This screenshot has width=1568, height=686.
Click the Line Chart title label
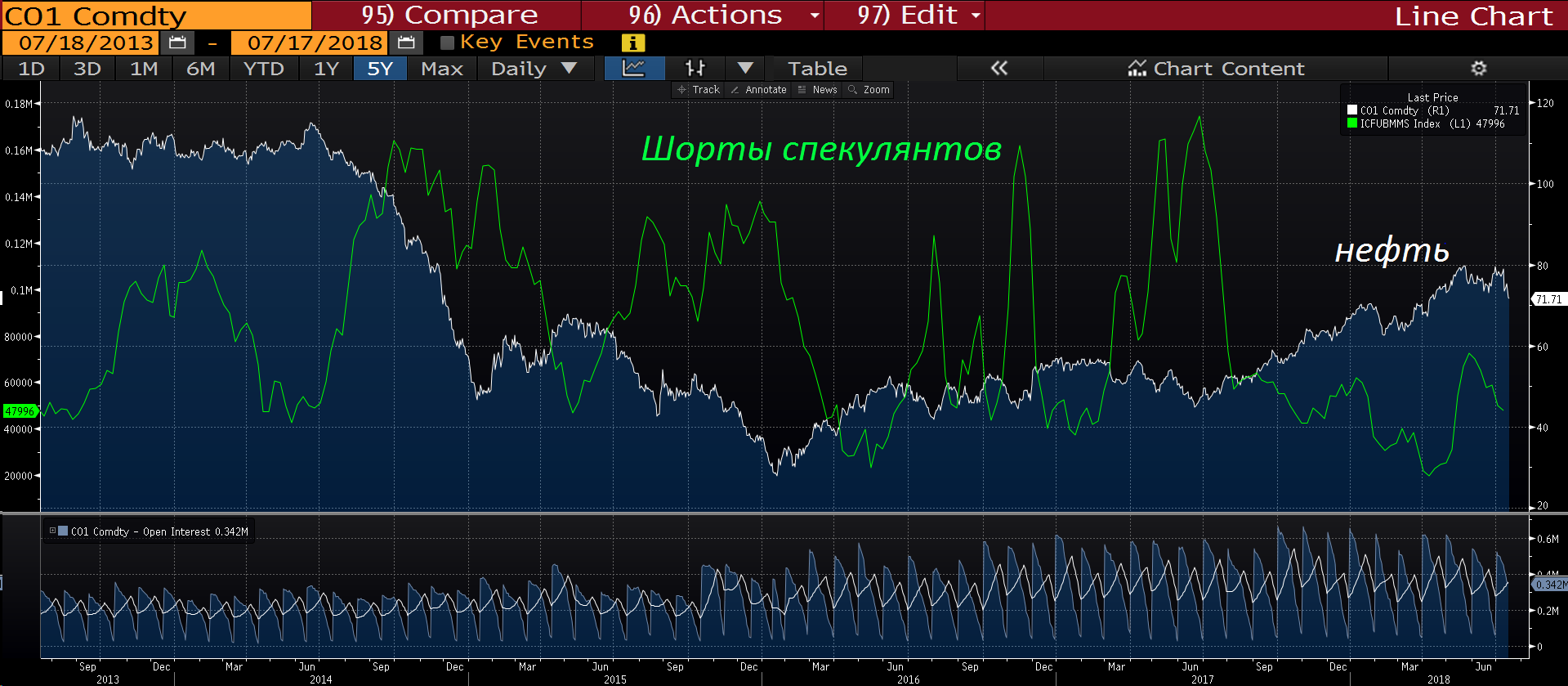tap(1473, 16)
